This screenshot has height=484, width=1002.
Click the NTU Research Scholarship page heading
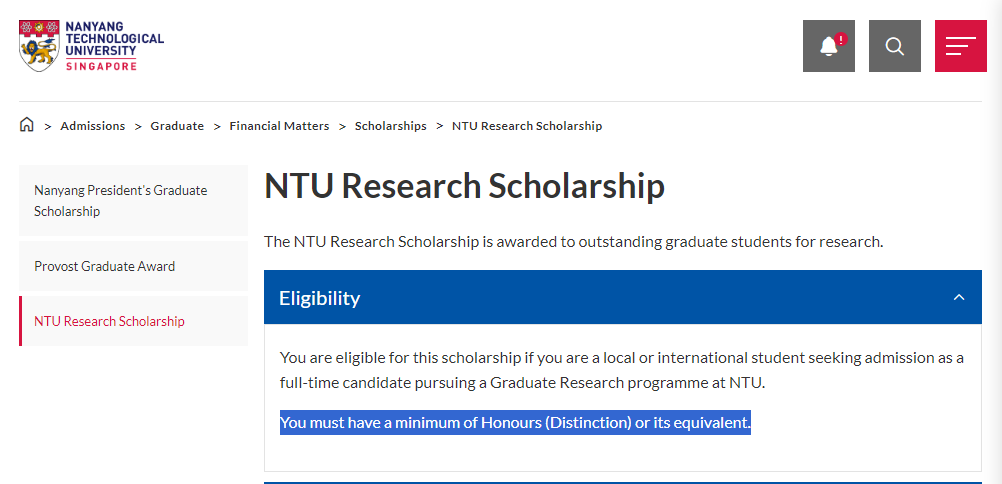point(465,186)
